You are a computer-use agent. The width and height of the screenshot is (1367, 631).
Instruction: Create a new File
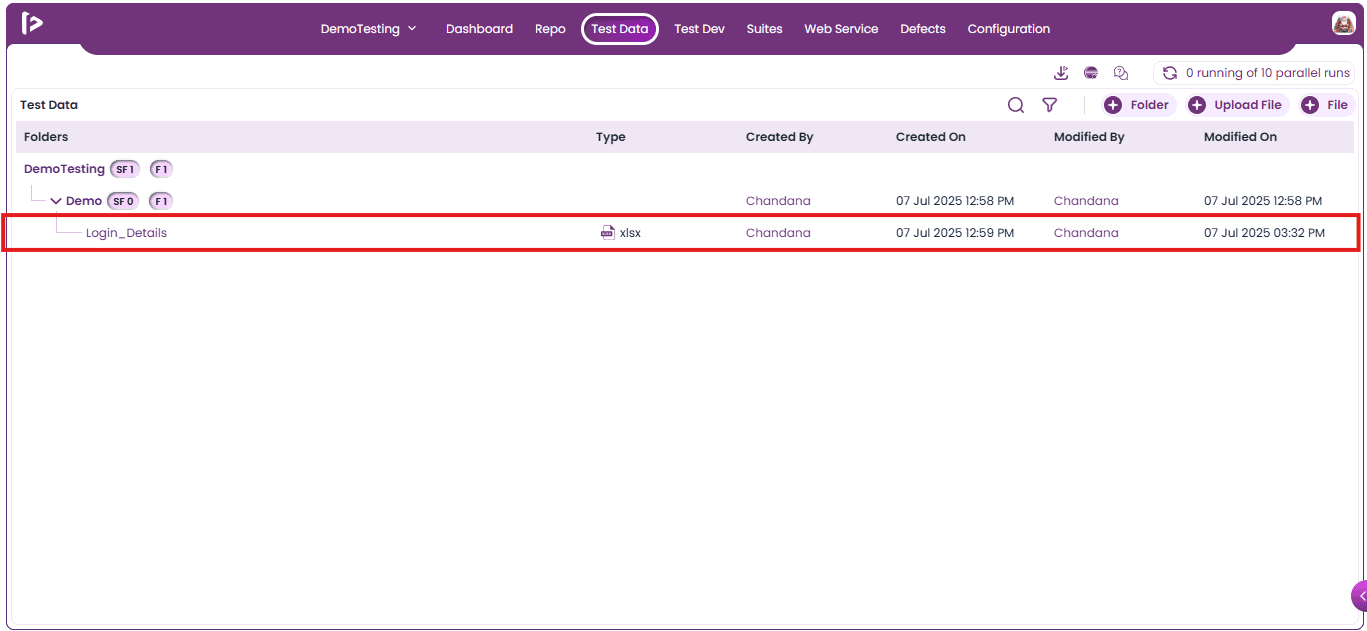click(1326, 105)
